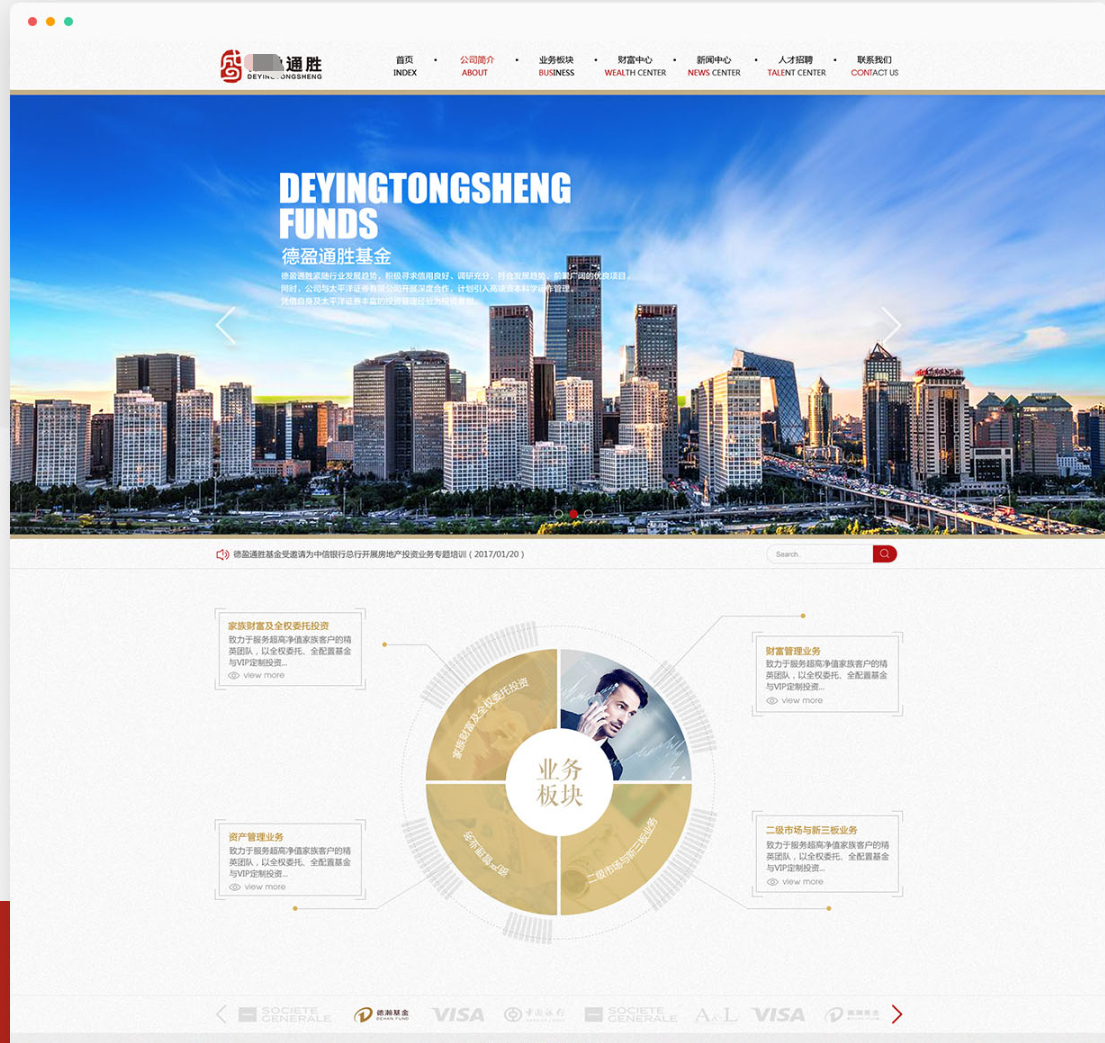Go to previous banner slide arrow

tap(226, 326)
